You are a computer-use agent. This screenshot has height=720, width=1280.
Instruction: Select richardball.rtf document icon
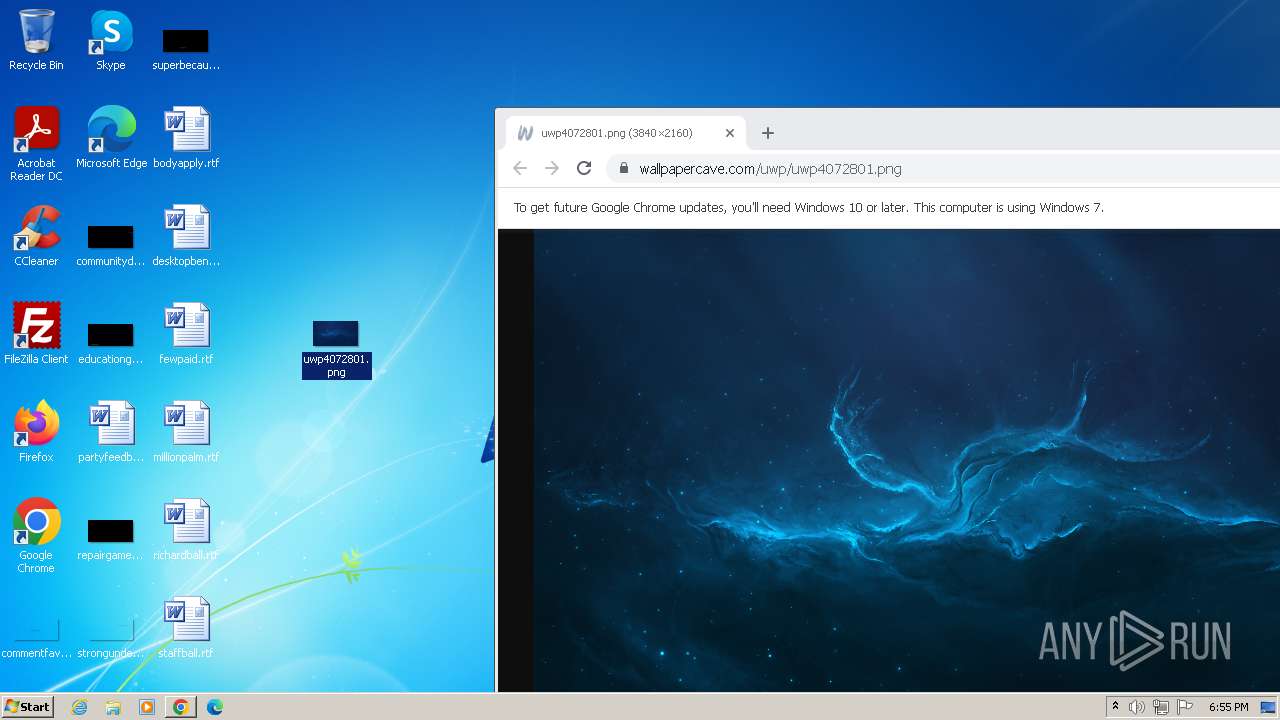pyautogui.click(x=186, y=530)
